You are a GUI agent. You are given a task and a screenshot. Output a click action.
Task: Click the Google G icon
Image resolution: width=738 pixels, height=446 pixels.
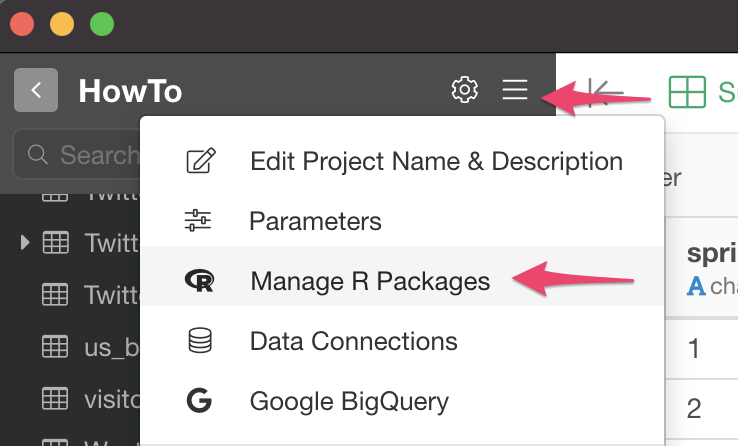tap(199, 401)
